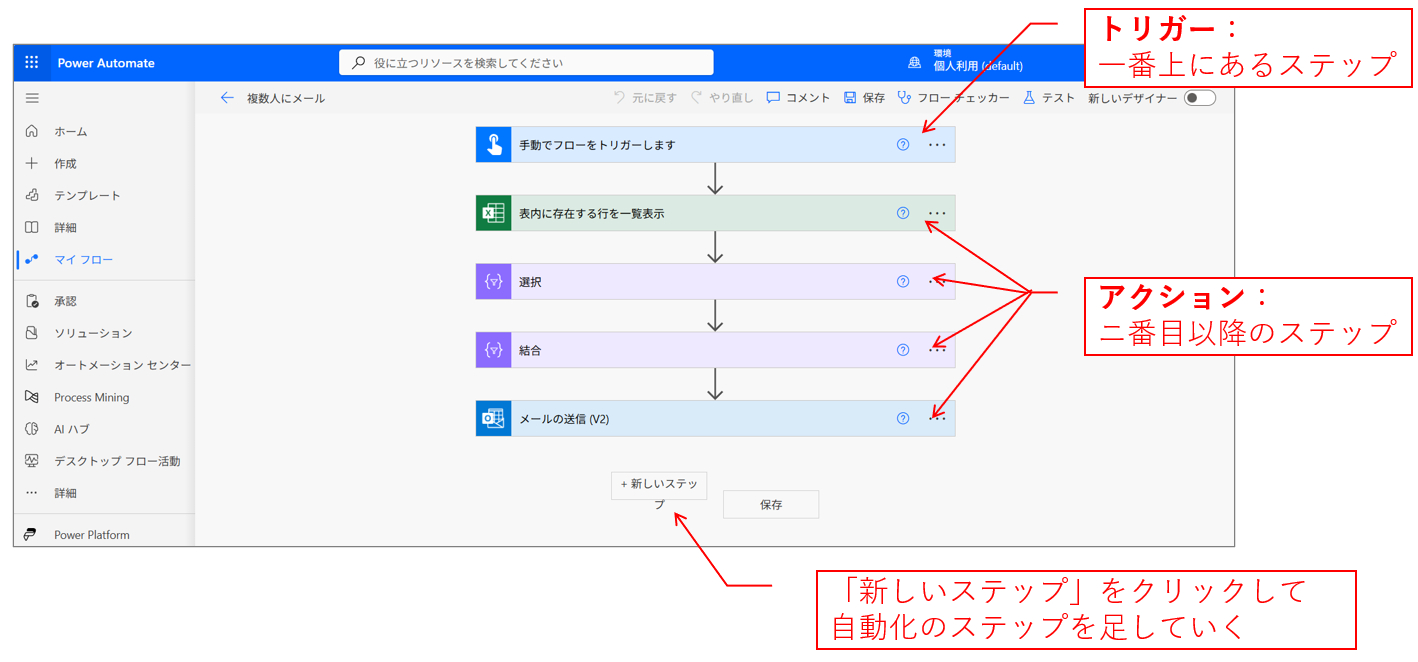
Task: Click the 保存 icon in the toolbar
Action: click(x=850, y=98)
